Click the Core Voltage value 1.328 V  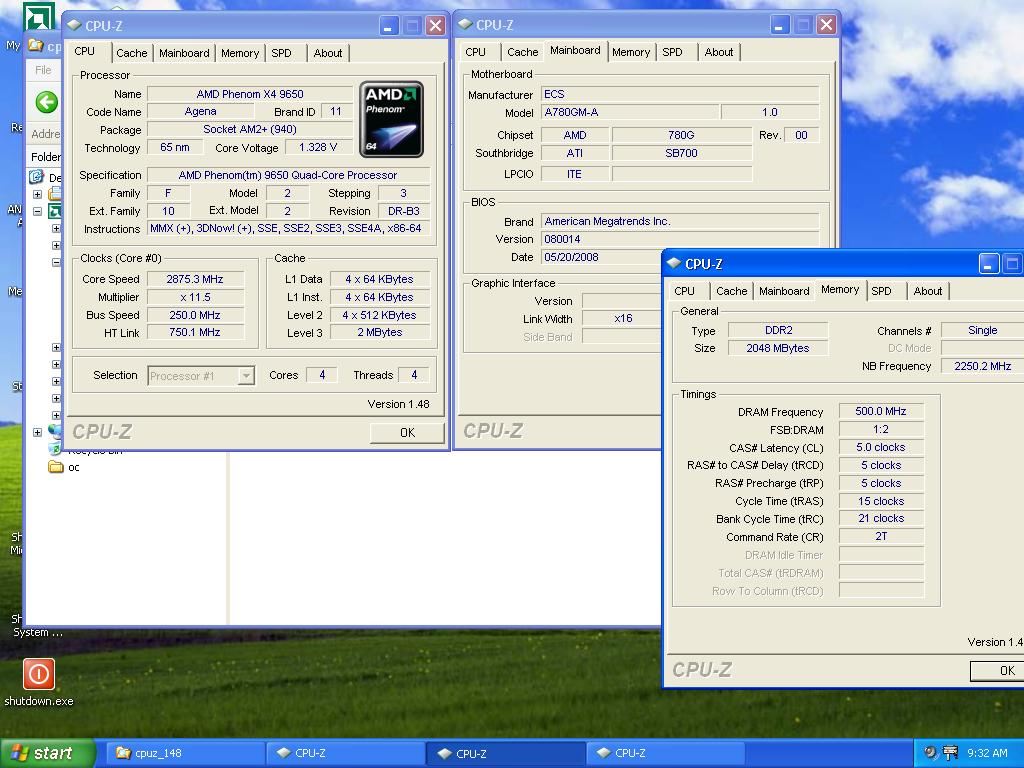click(x=317, y=148)
